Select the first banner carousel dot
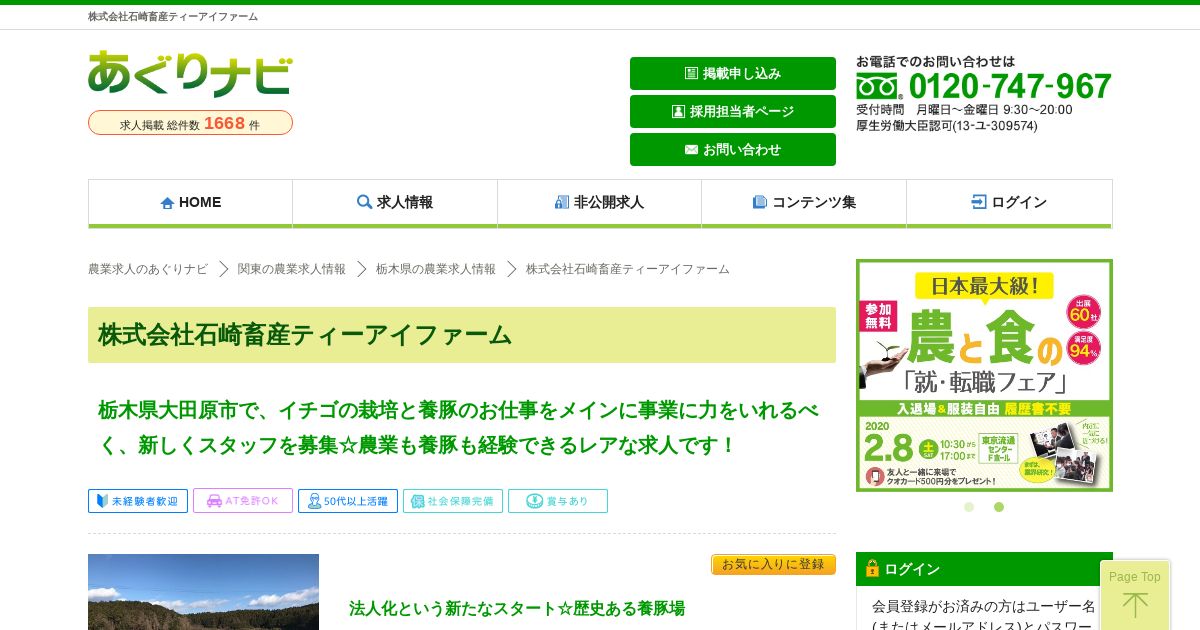1200x630 pixels. (x=969, y=507)
